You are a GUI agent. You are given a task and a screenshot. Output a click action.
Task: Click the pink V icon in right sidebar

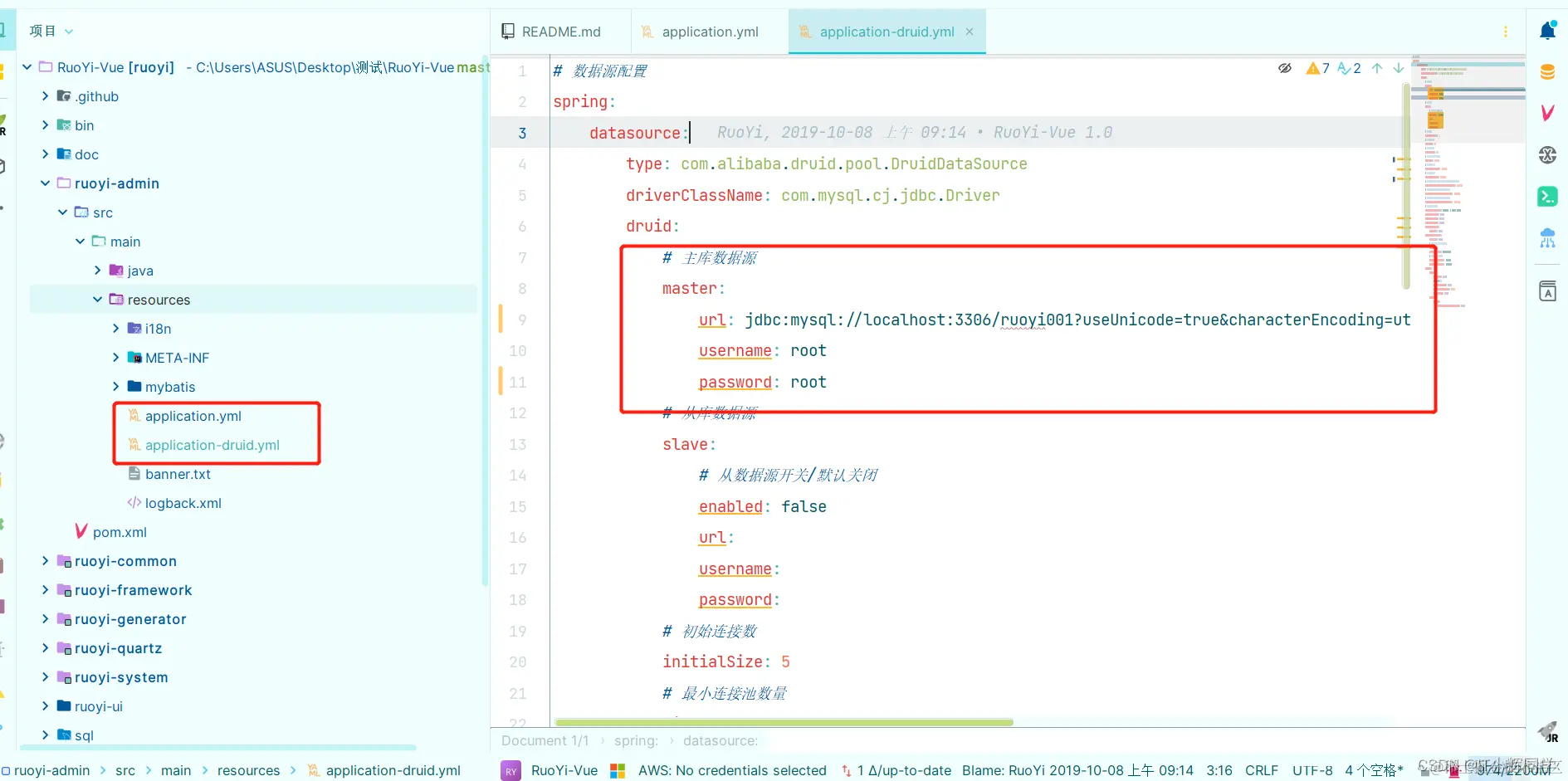(1548, 113)
